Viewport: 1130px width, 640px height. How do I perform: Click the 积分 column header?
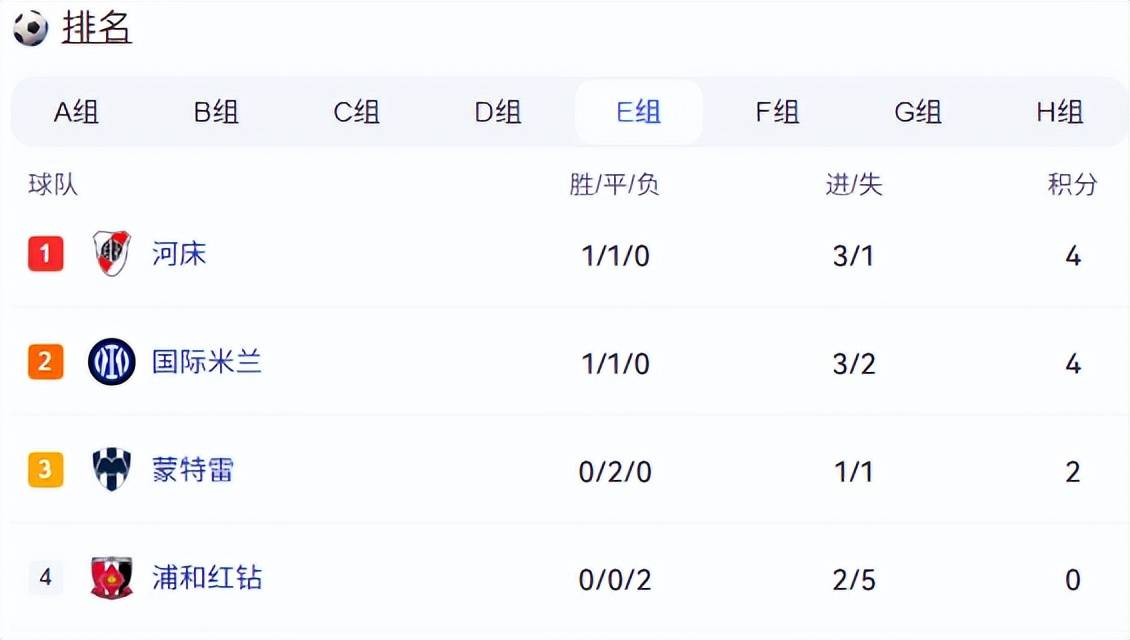coord(1075,184)
